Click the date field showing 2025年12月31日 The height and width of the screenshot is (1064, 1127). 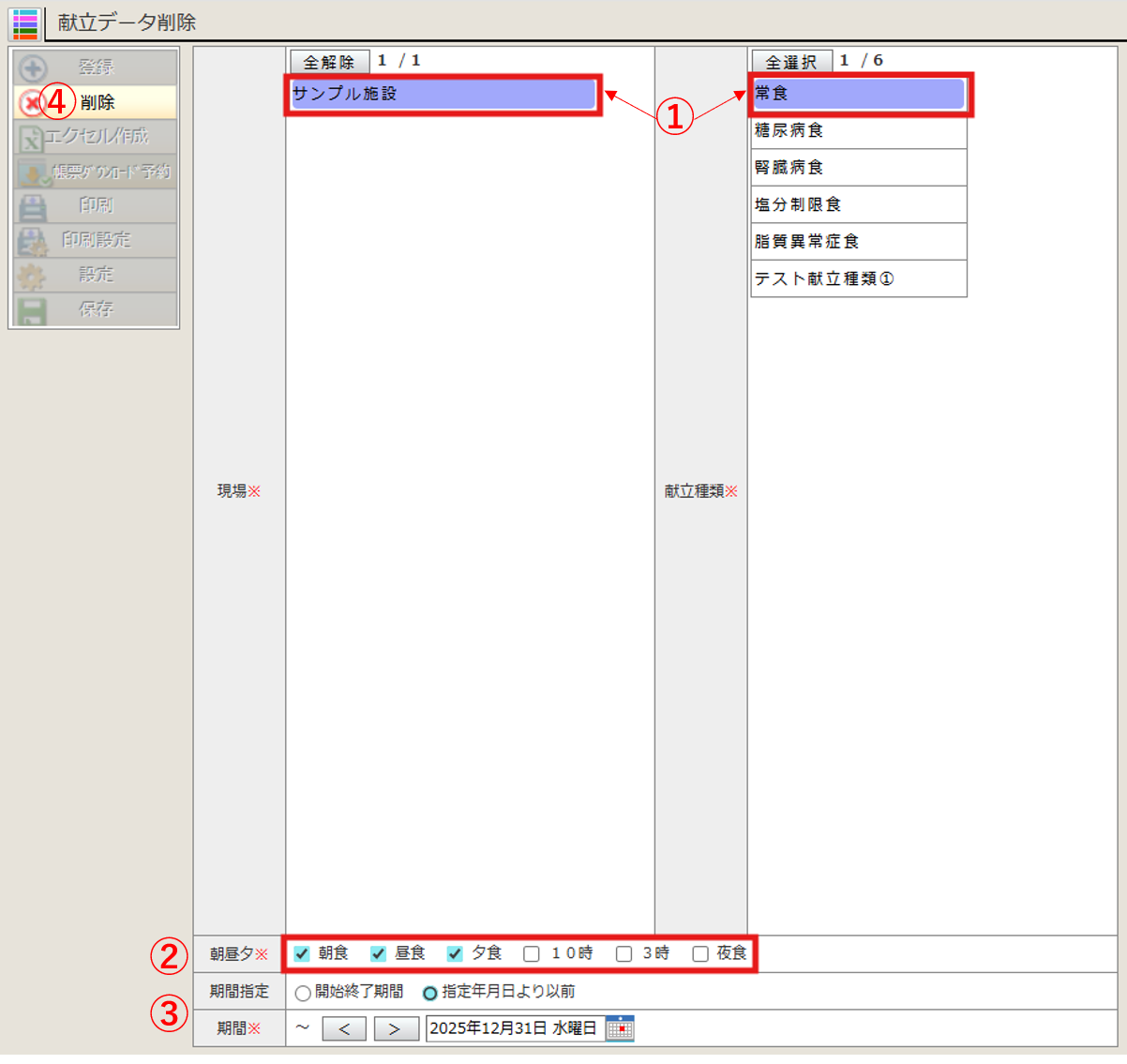click(x=514, y=1028)
